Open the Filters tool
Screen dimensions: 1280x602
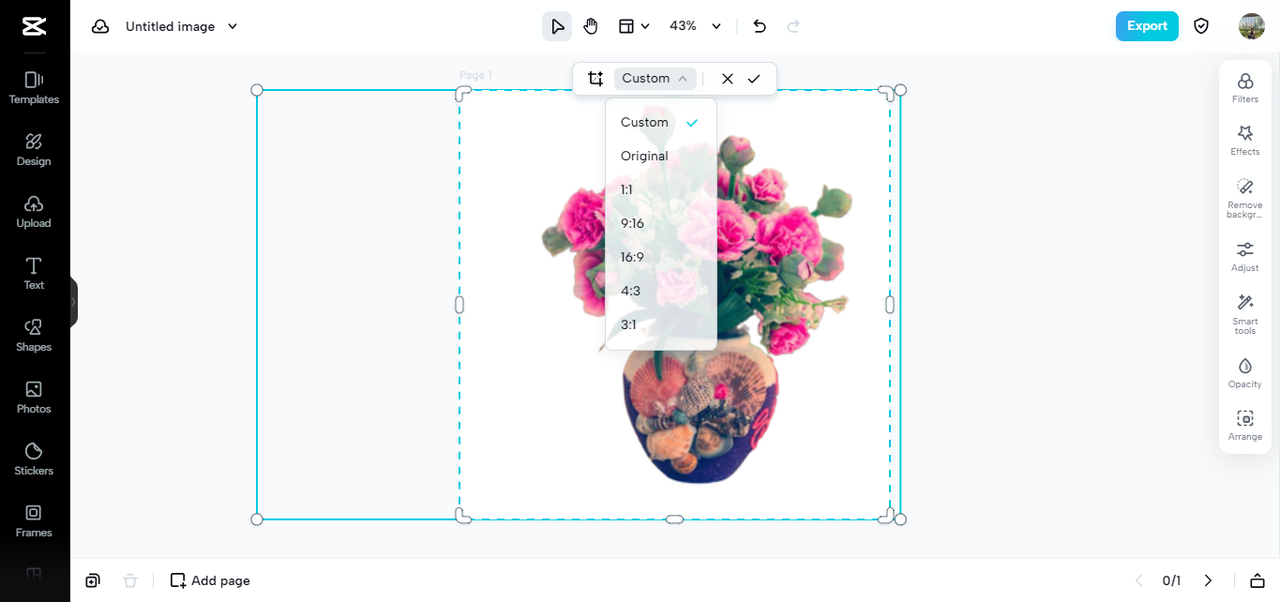pos(1245,88)
